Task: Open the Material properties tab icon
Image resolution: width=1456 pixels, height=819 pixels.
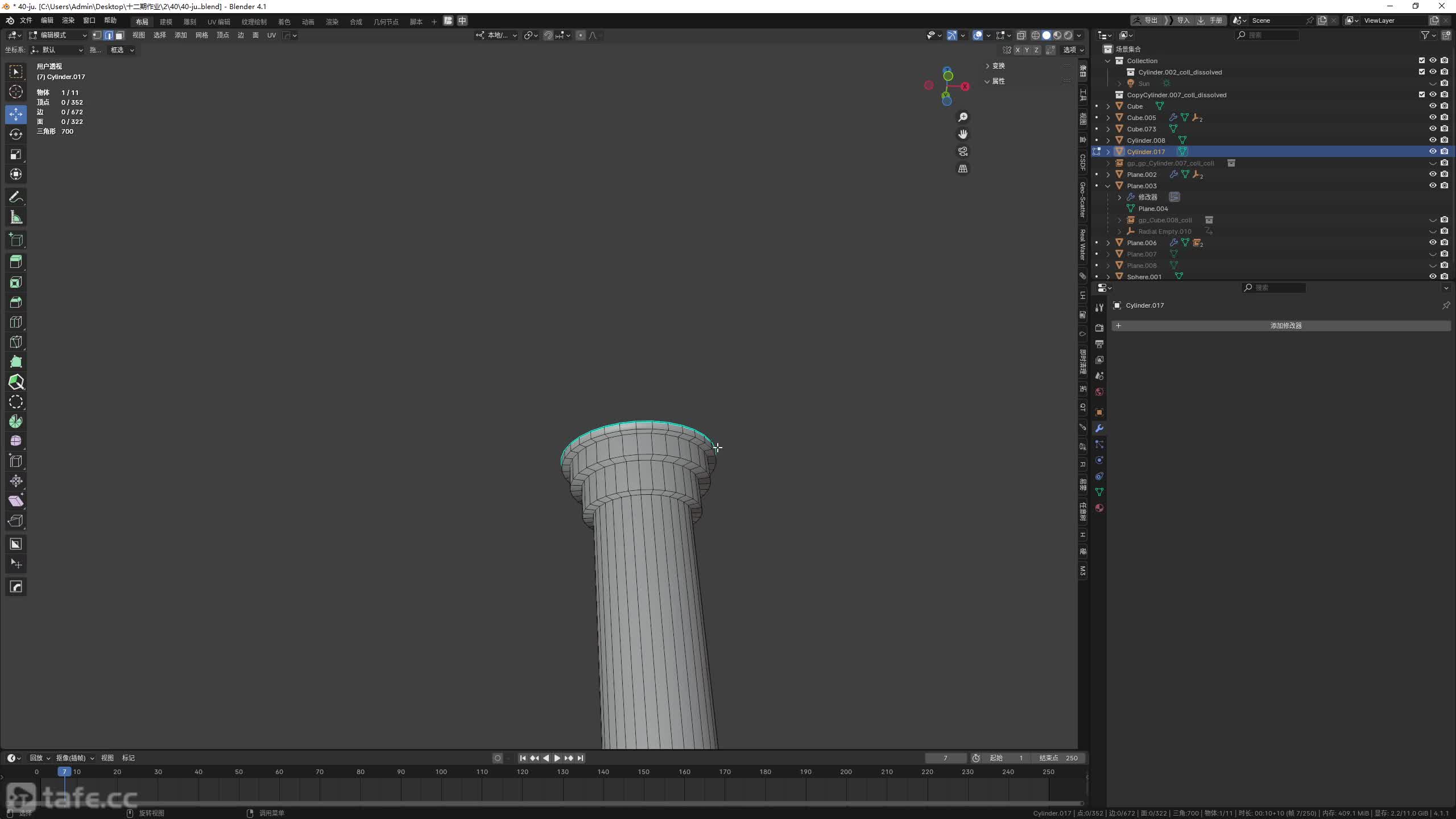Action: [1099, 508]
